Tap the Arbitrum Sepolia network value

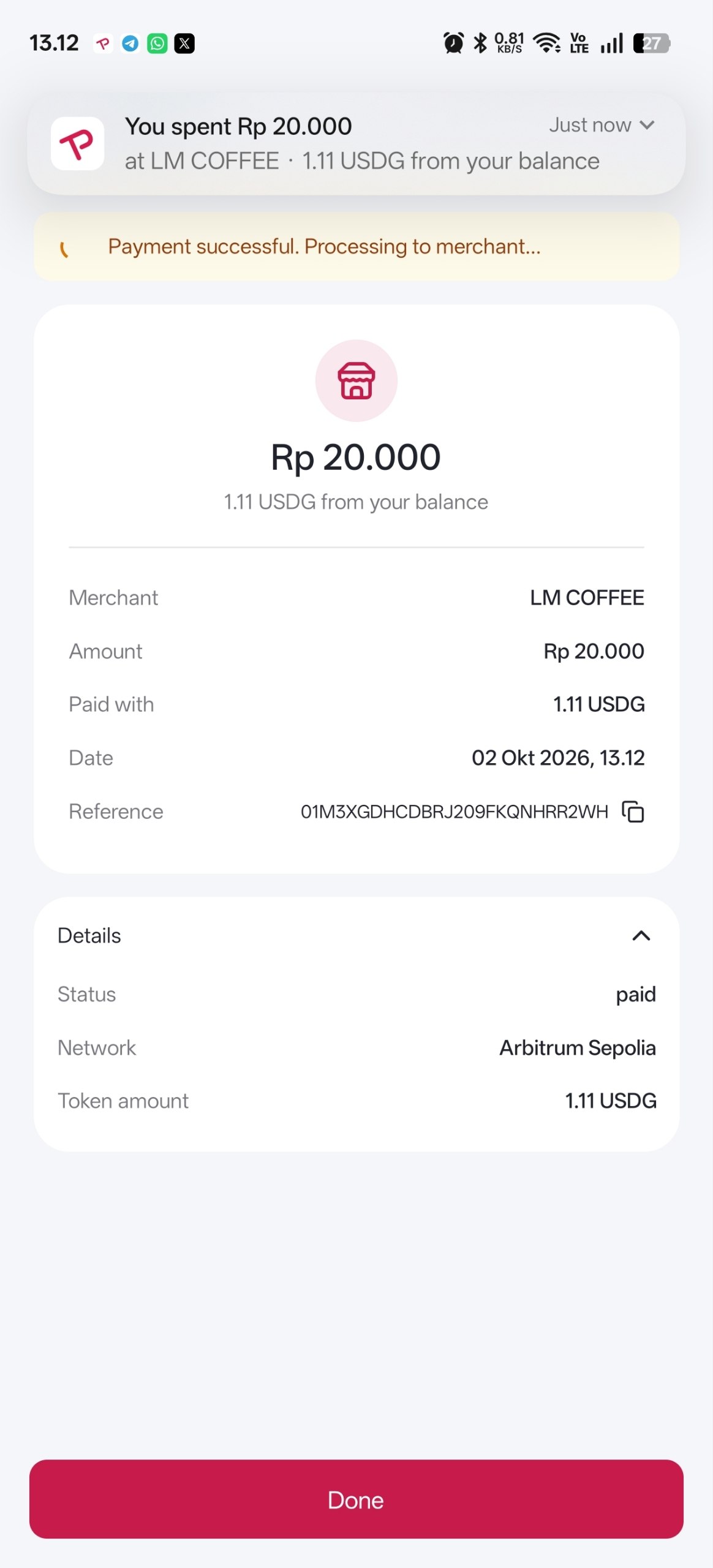pyautogui.click(x=578, y=1048)
